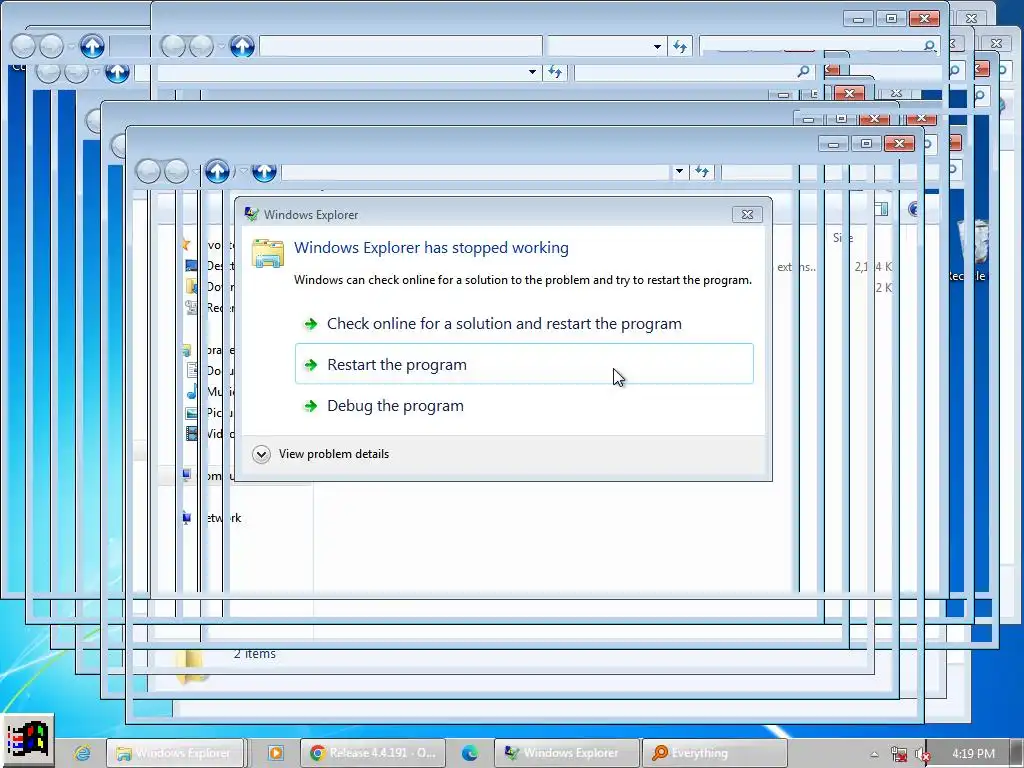Image resolution: width=1024 pixels, height=768 pixels.
Task: Select the Downloads folder icon in the navigation pane
Action: coord(191,287)
